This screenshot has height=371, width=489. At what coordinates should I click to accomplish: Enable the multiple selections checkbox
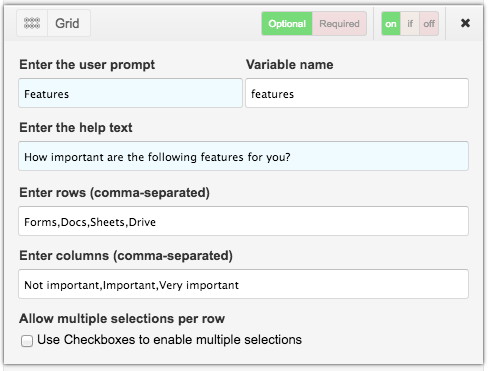tap(27, 341)
